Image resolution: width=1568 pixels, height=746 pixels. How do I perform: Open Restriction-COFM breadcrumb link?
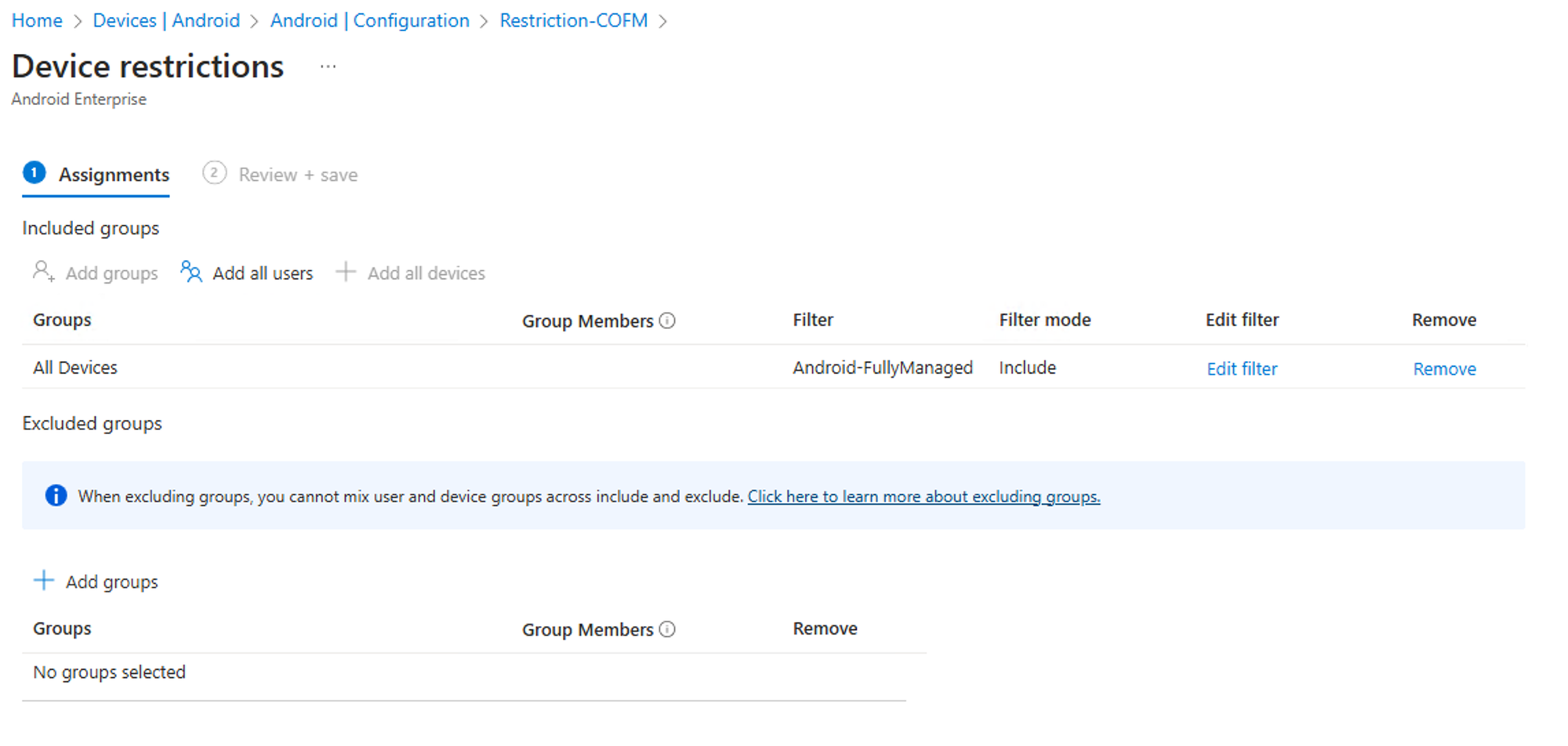574,20
